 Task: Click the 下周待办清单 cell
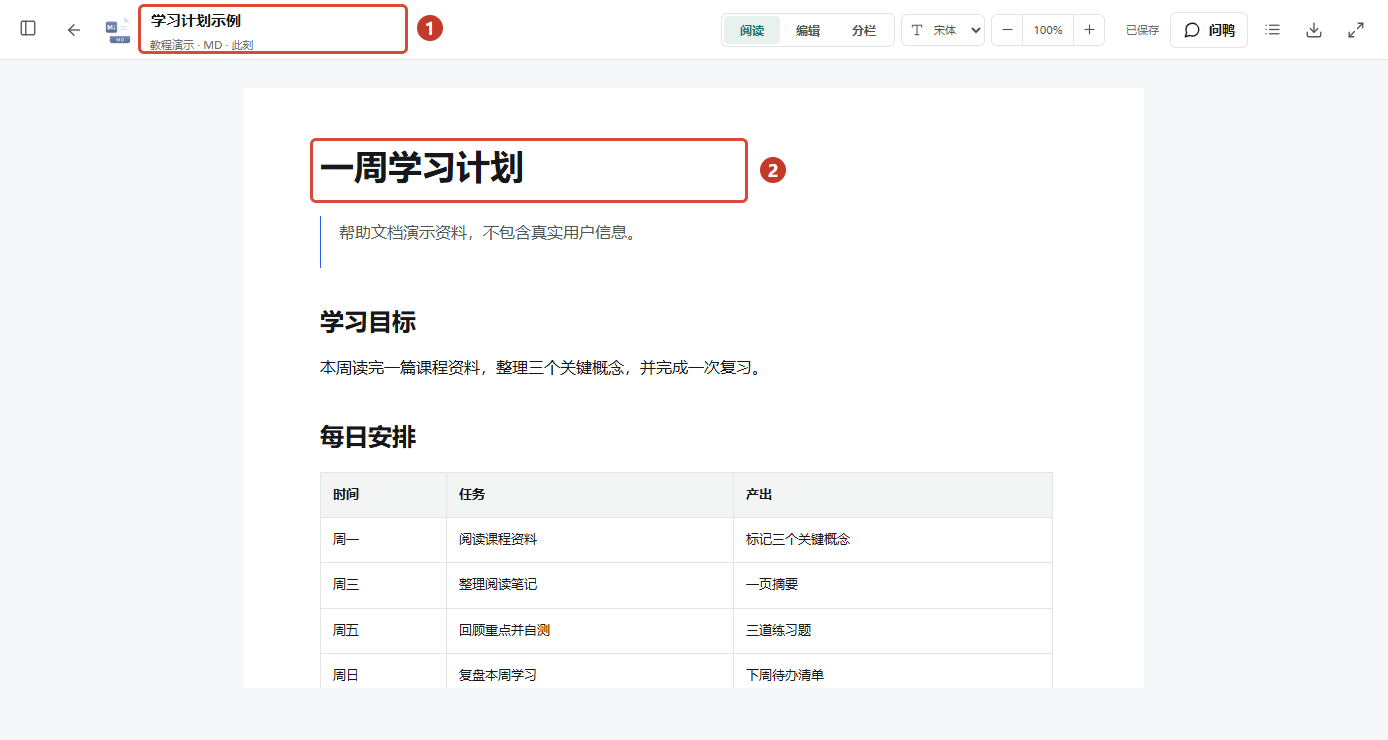893,671
